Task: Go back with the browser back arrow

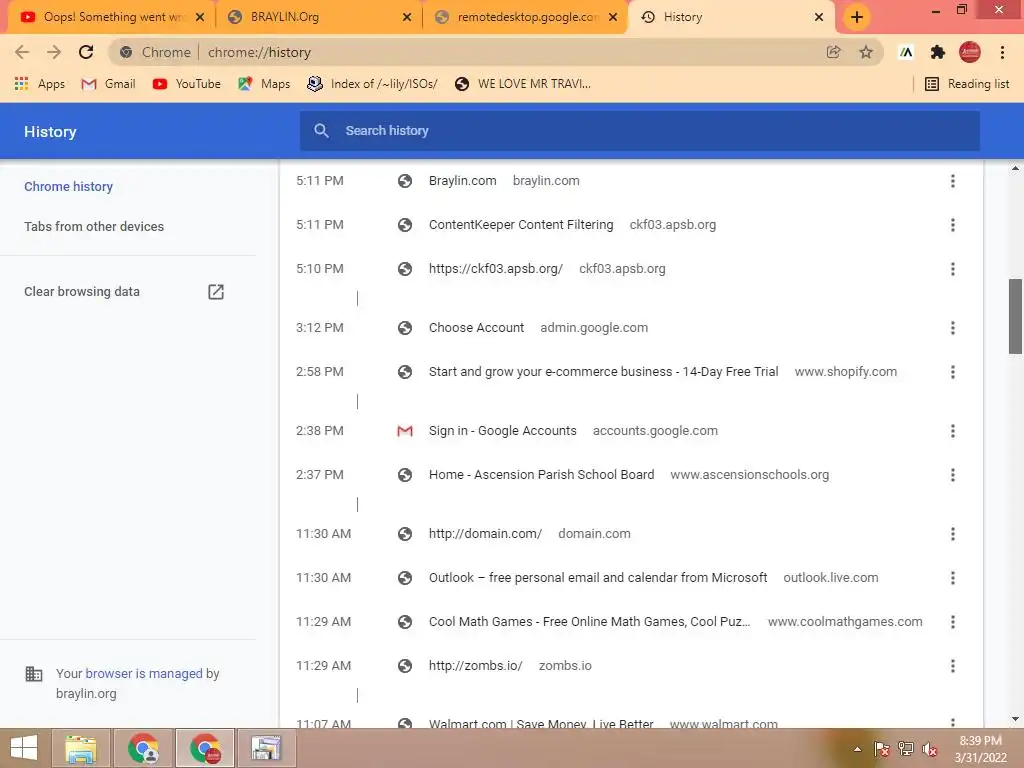Action: click(22, 52)
